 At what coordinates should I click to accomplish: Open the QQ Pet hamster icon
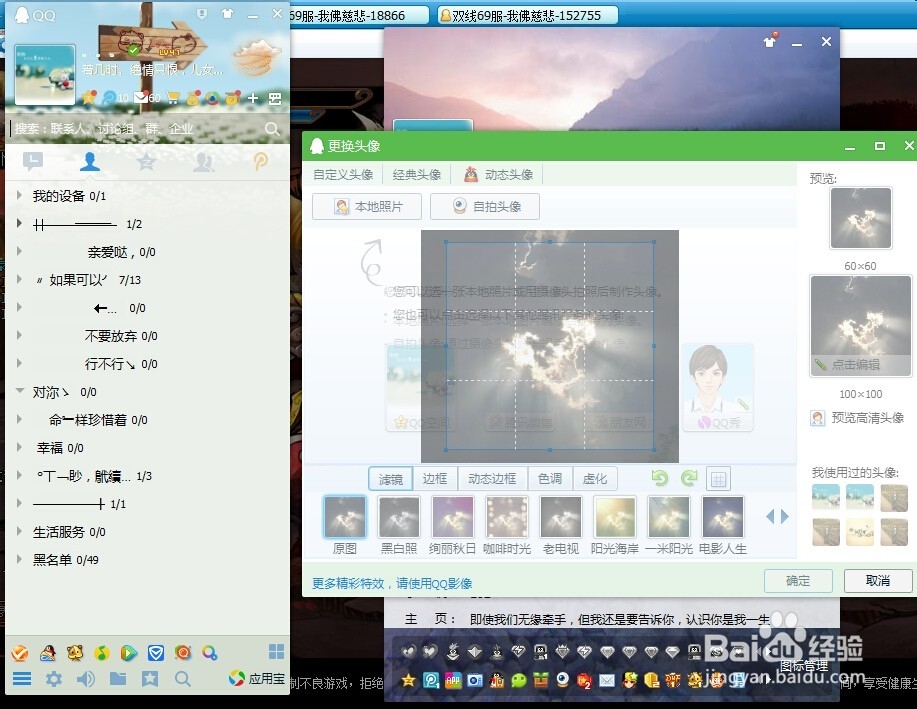coord(75,652)
